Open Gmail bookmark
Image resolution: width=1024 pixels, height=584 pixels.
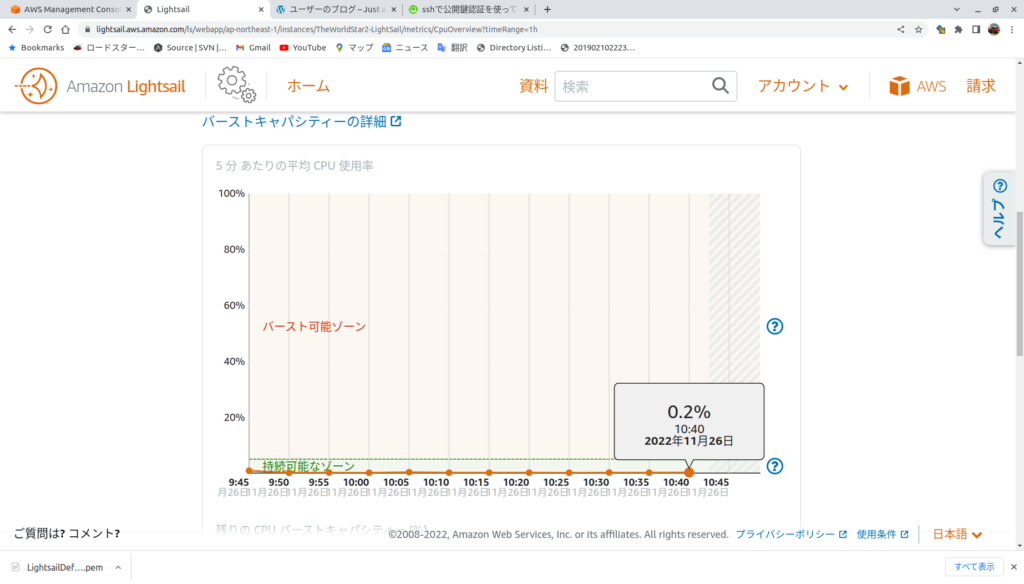[253, 48]
